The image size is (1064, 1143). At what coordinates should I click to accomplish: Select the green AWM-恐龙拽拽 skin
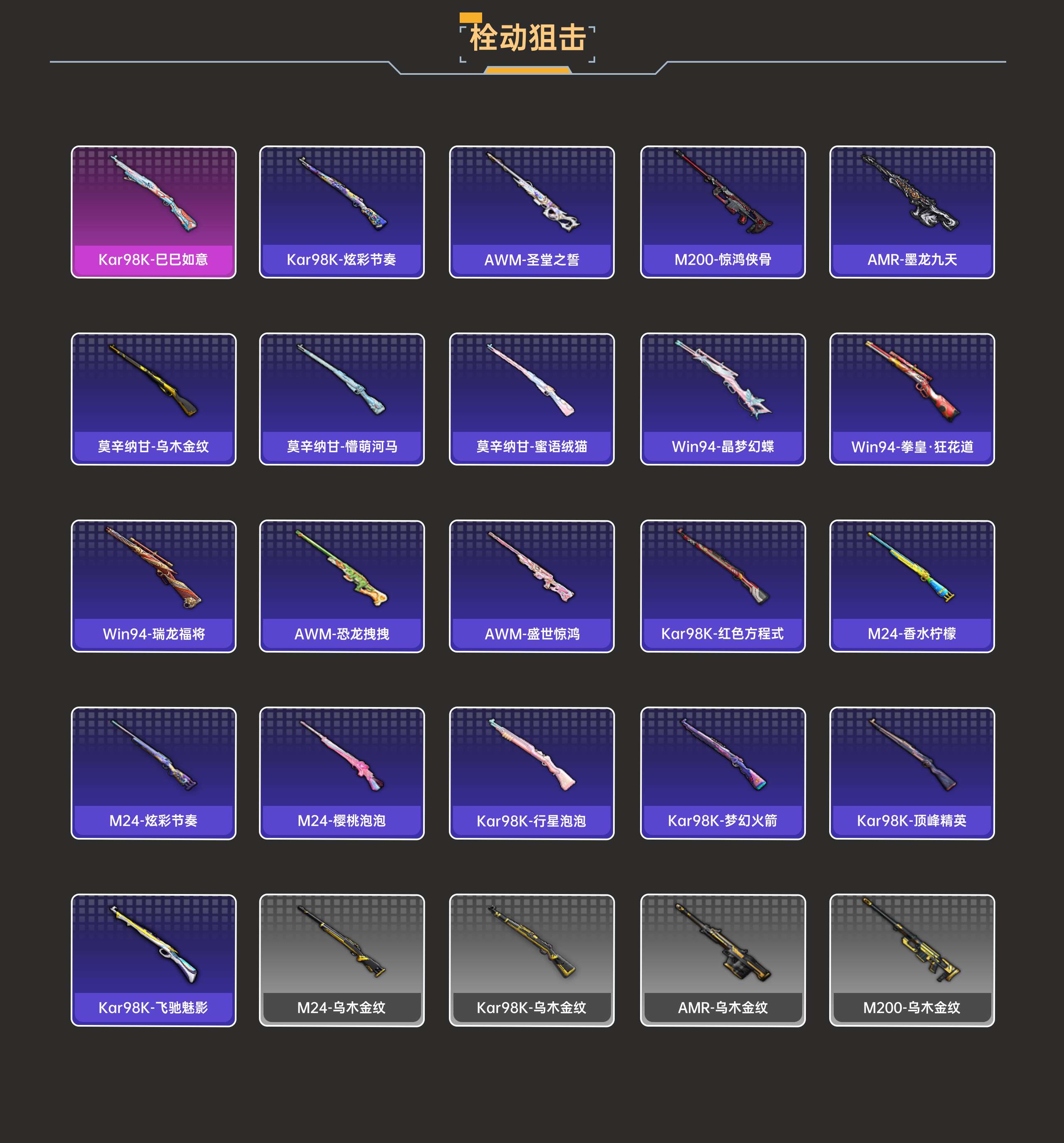342,586
